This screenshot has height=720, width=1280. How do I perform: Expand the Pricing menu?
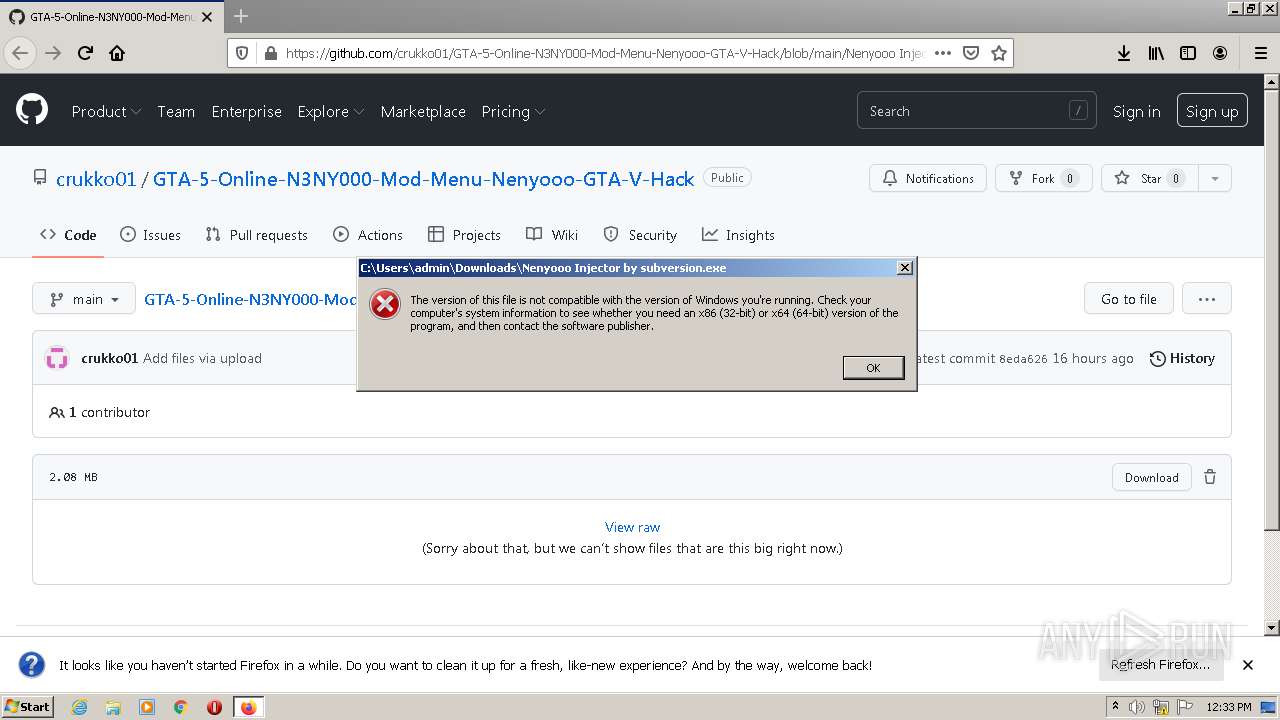click(x=513, y=111)
